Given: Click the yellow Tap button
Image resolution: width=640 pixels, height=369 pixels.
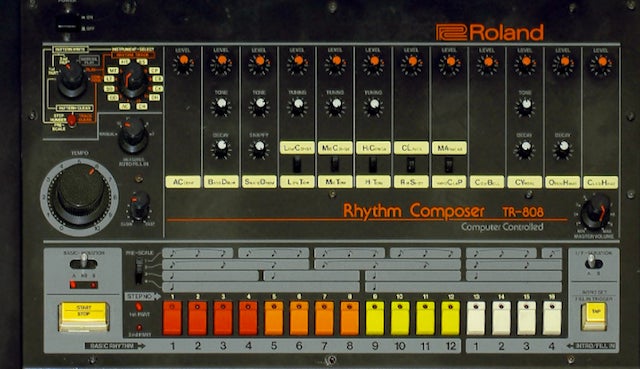Looking at the screenshot, I should click(x=593, y=316).
